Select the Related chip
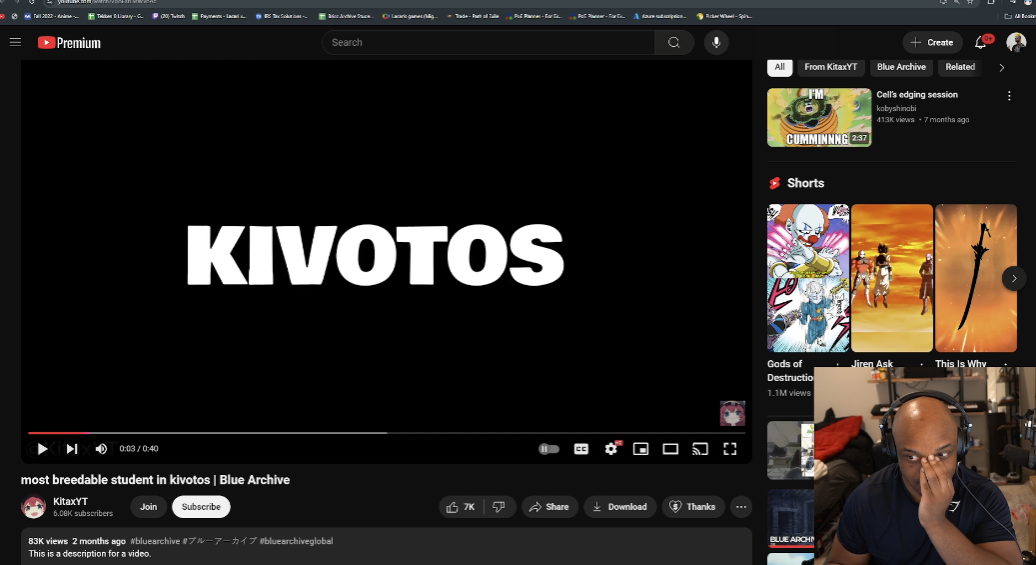 click(960, 67)
